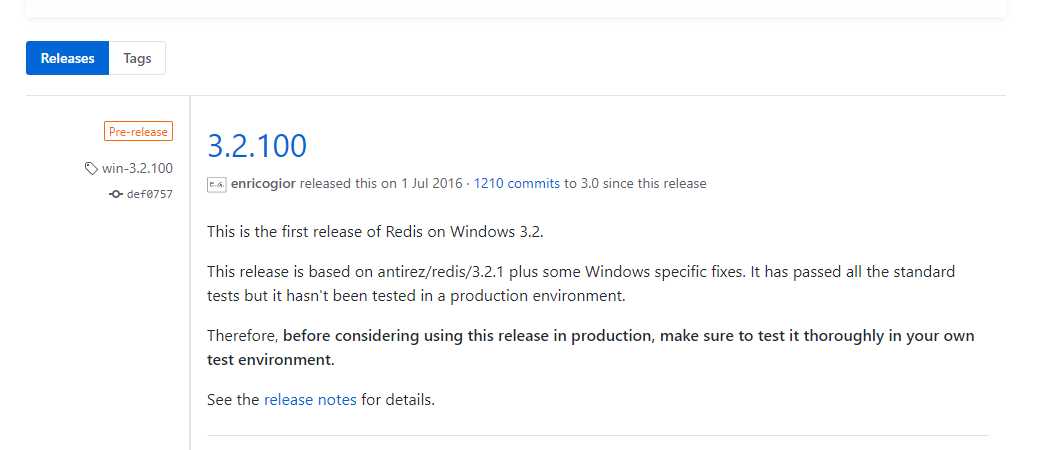Image resolution: width=1045 pixels, height=450 pixels.
Task: Click the bold production warning text
Action: point(628,336)
